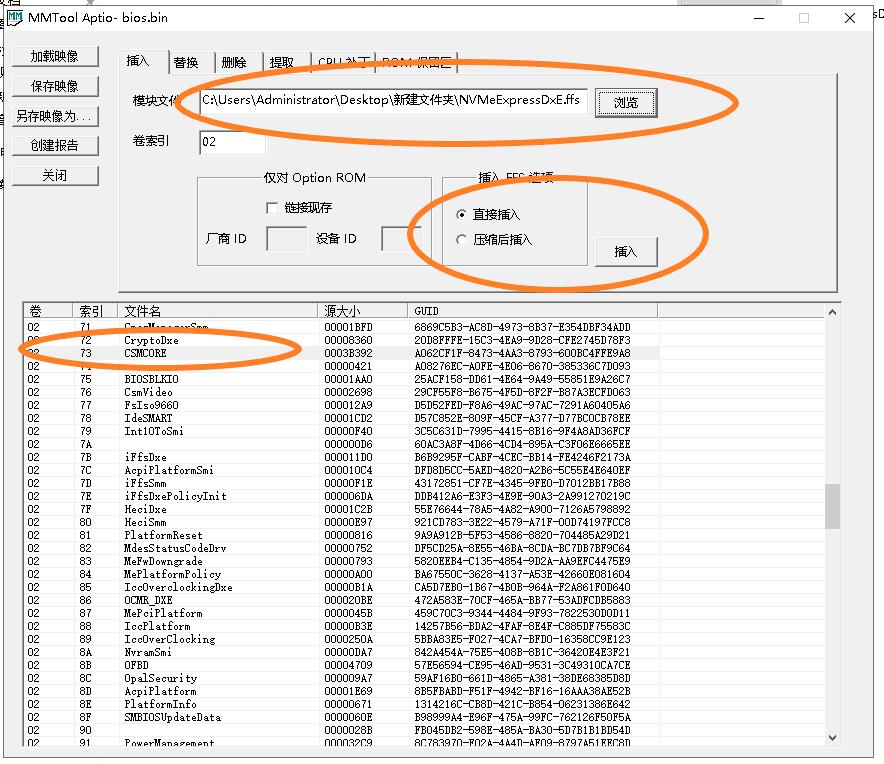Click 加载映像 (Load Image) button

(55, 56)
